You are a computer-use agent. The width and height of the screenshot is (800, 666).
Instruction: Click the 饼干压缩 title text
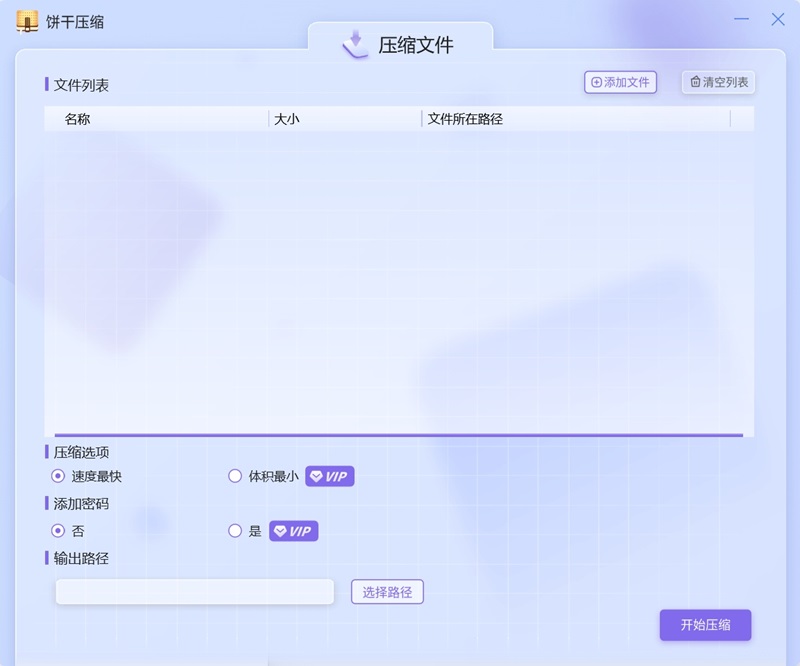pos(75,22)
